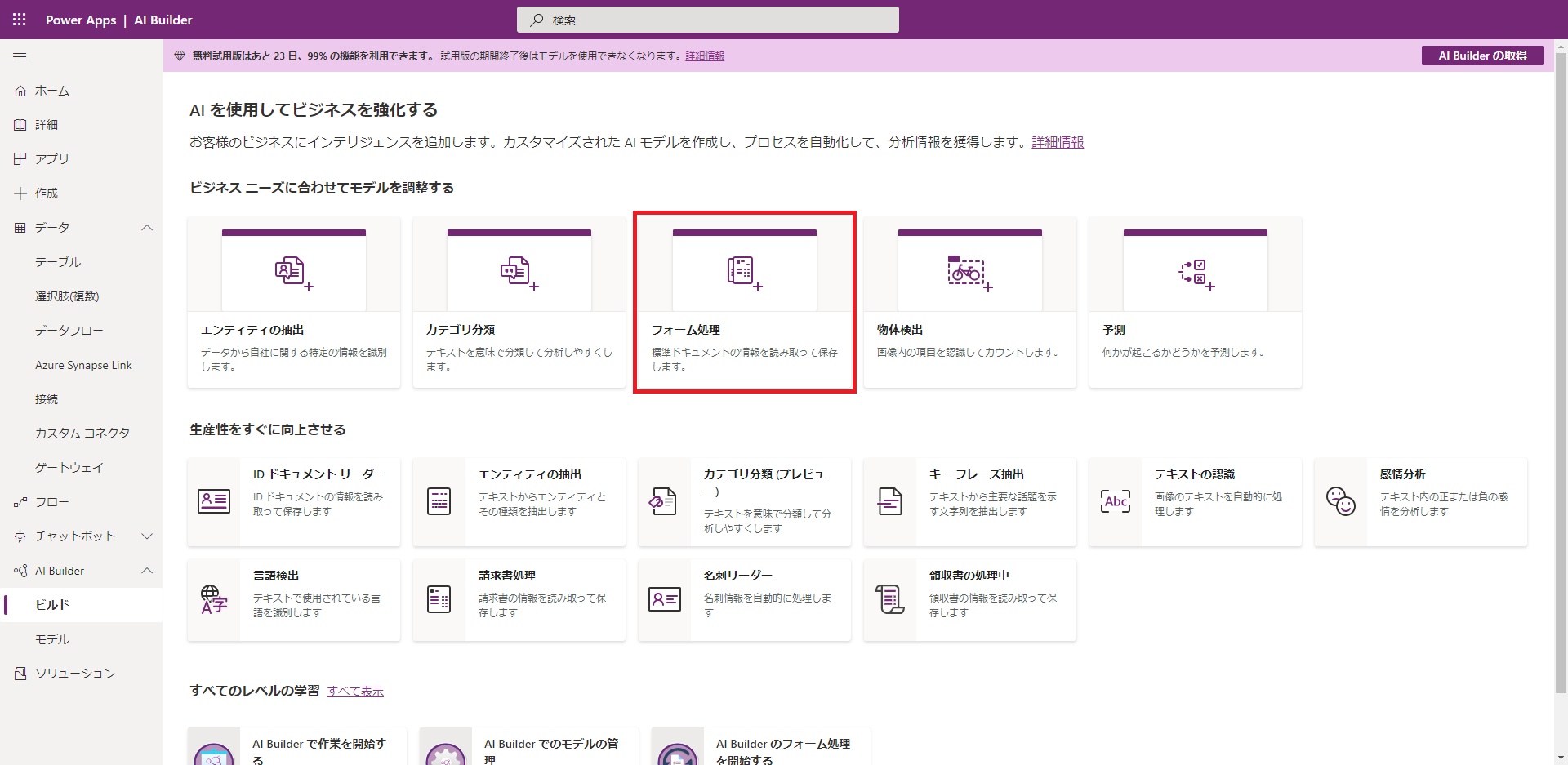Click the 物体検出 bicycle icon
The image size is (1568, 765).
[970, 273]
